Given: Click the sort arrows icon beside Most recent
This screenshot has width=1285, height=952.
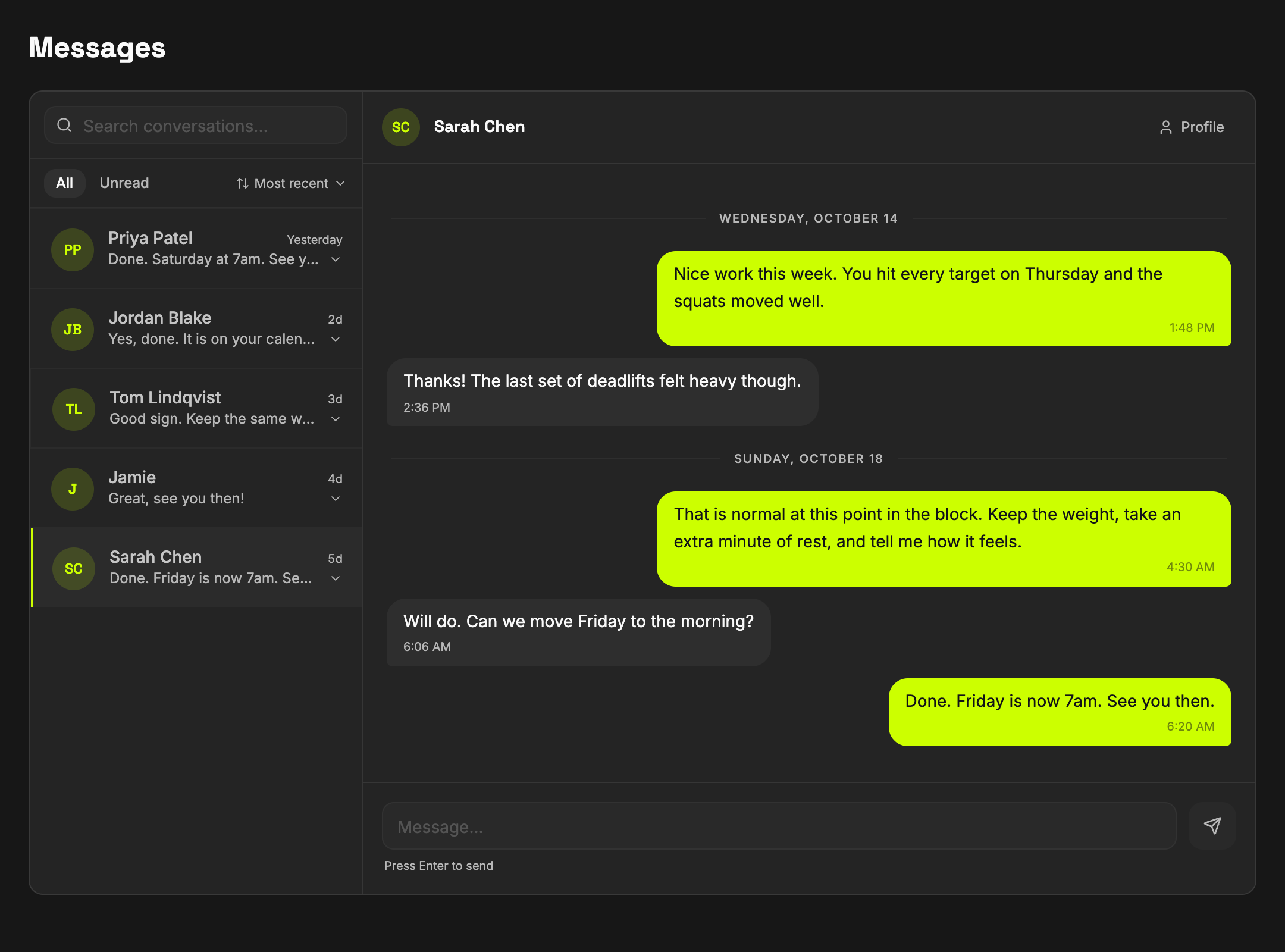Looking at the screenshot, I should (242, 183).
